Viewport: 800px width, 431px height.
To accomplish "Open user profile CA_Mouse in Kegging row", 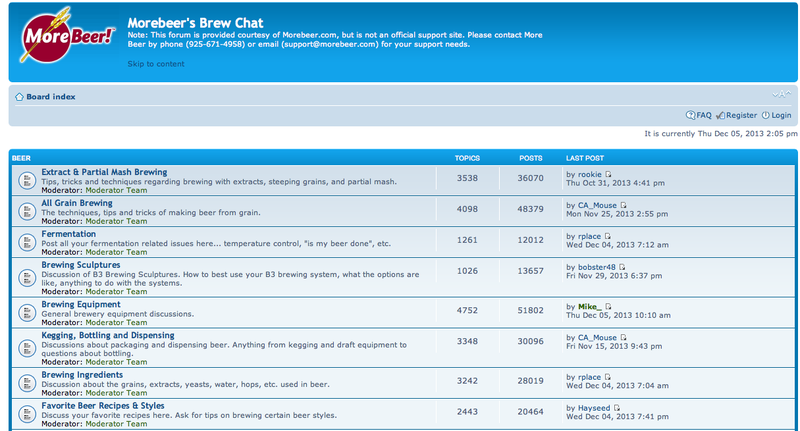I will (x=597, y=338).
